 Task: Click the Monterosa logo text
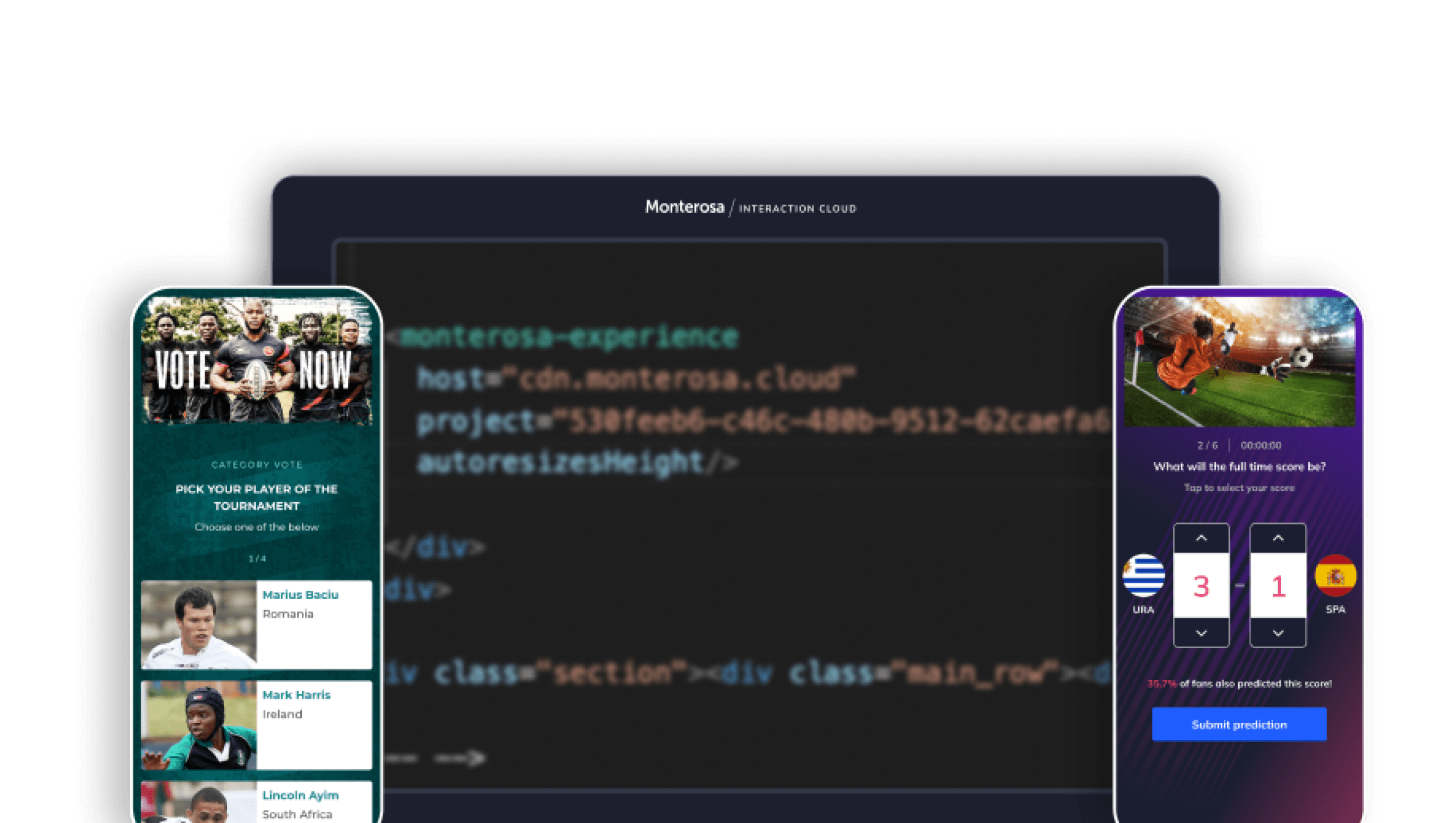tap(684, 207)
